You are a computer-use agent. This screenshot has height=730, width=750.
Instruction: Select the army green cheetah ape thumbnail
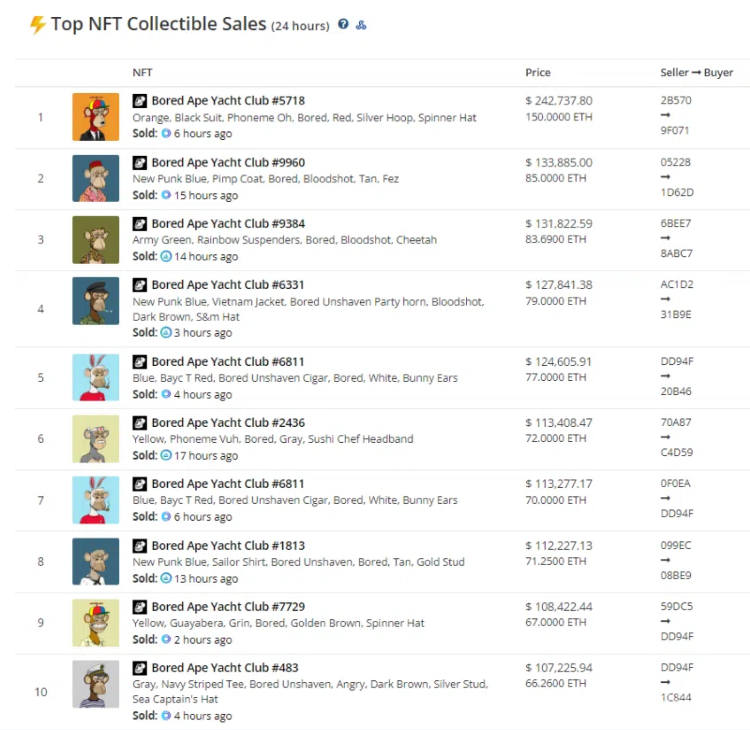coord(96,240)
